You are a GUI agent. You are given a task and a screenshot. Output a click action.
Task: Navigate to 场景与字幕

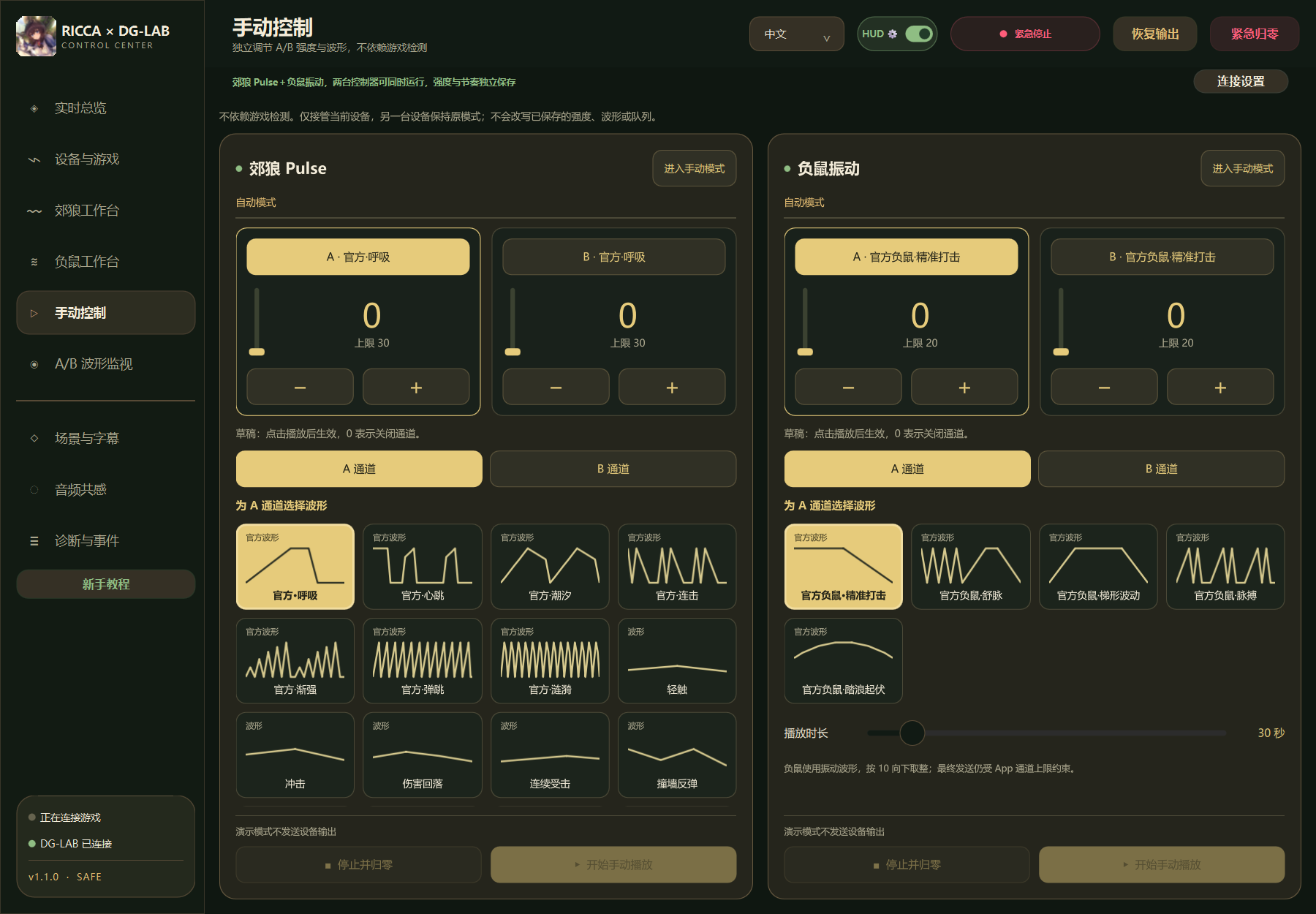(106, 439)
